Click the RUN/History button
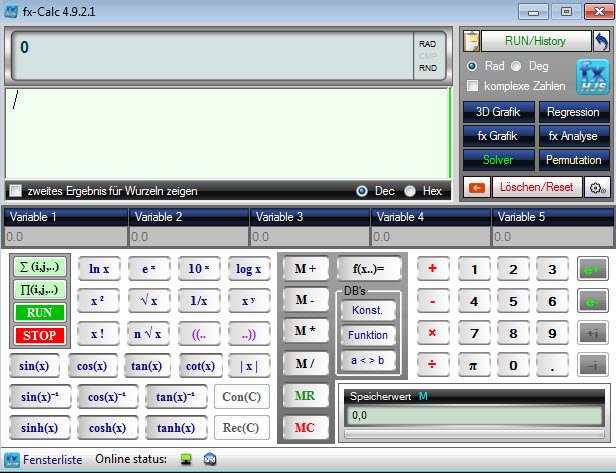 [536, 41]
